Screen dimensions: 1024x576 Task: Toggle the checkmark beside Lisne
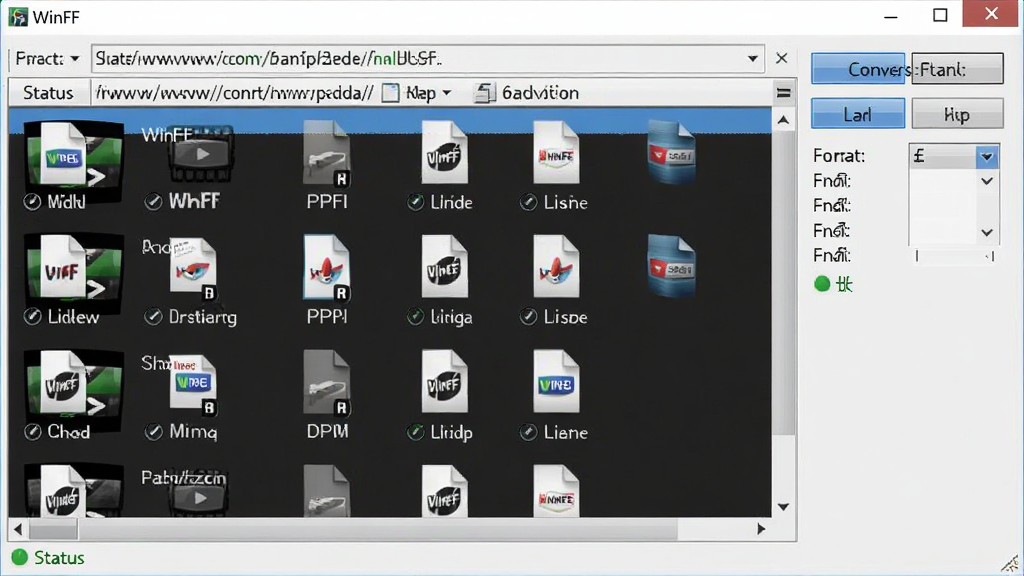[x=528, y=202]
